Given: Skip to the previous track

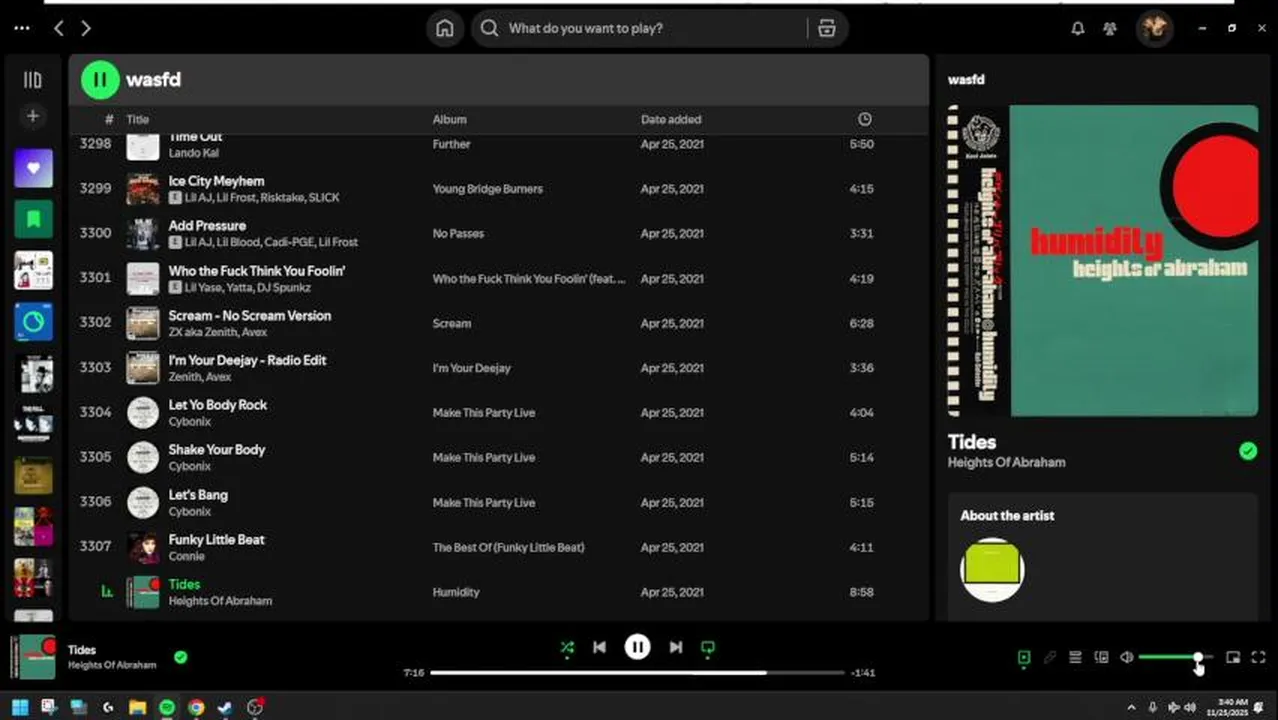Looking at the screenshot, I should pos(599,647).
